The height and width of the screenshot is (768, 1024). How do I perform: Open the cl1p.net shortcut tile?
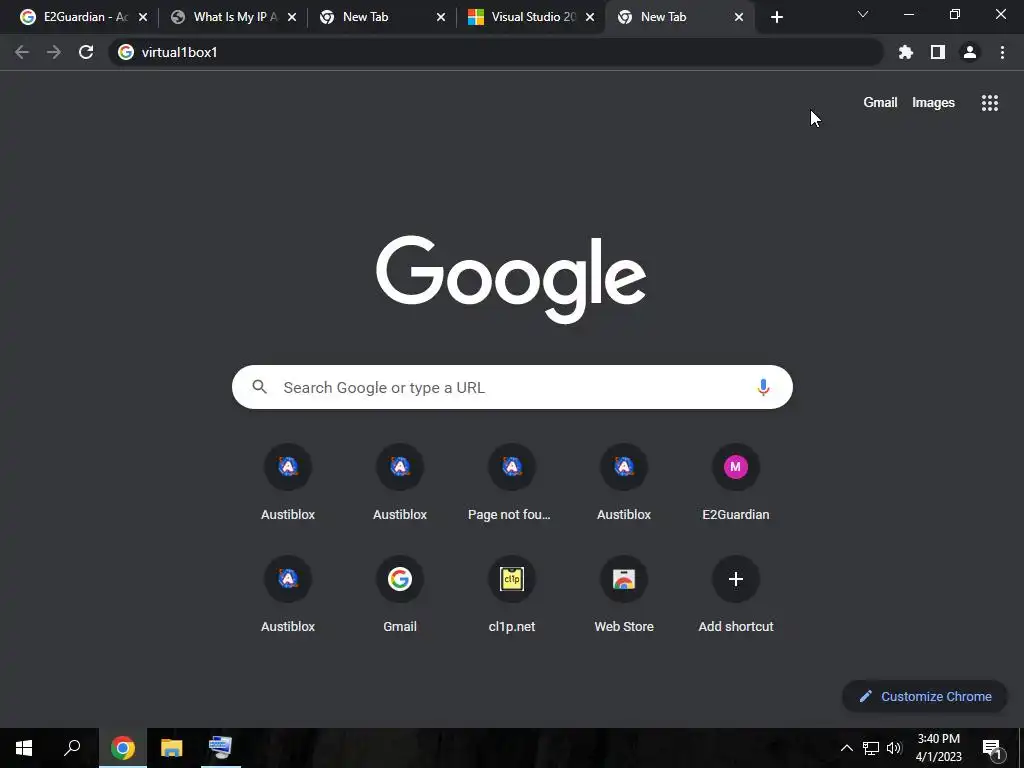point(512,594)
